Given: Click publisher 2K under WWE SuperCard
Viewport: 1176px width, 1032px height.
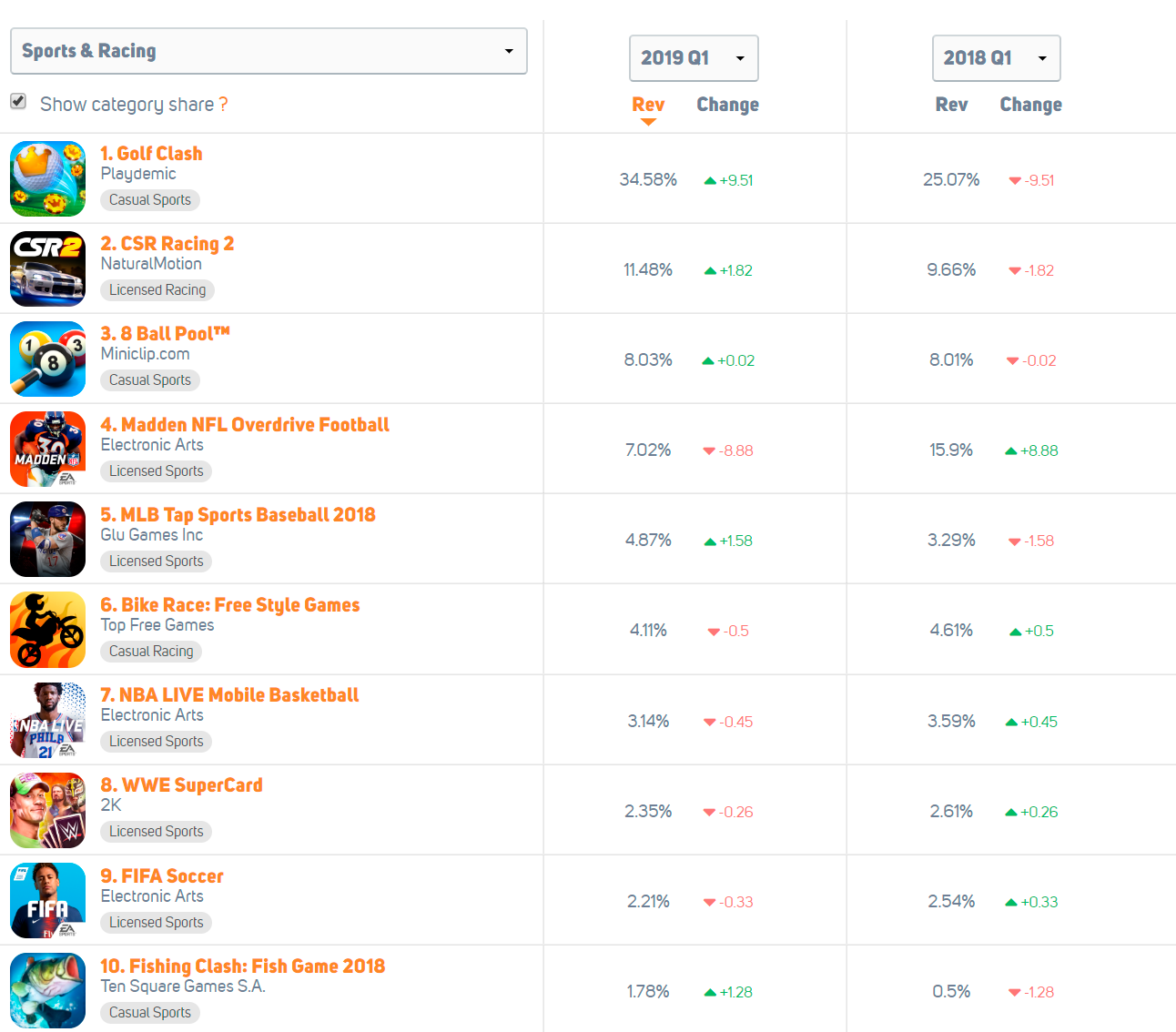Looking at the screenshot, I should tap(111, 805).
